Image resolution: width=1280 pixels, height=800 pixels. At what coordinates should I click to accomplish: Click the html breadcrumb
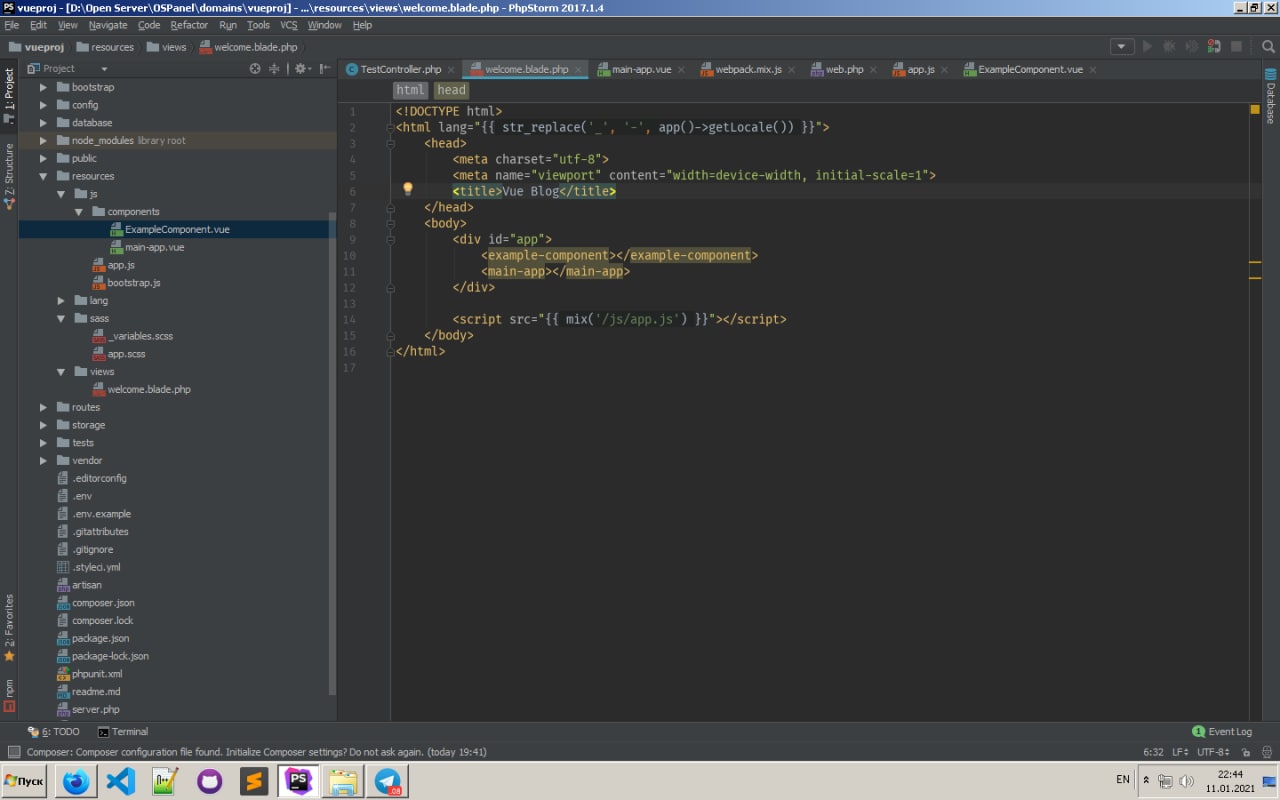[410, 90]
